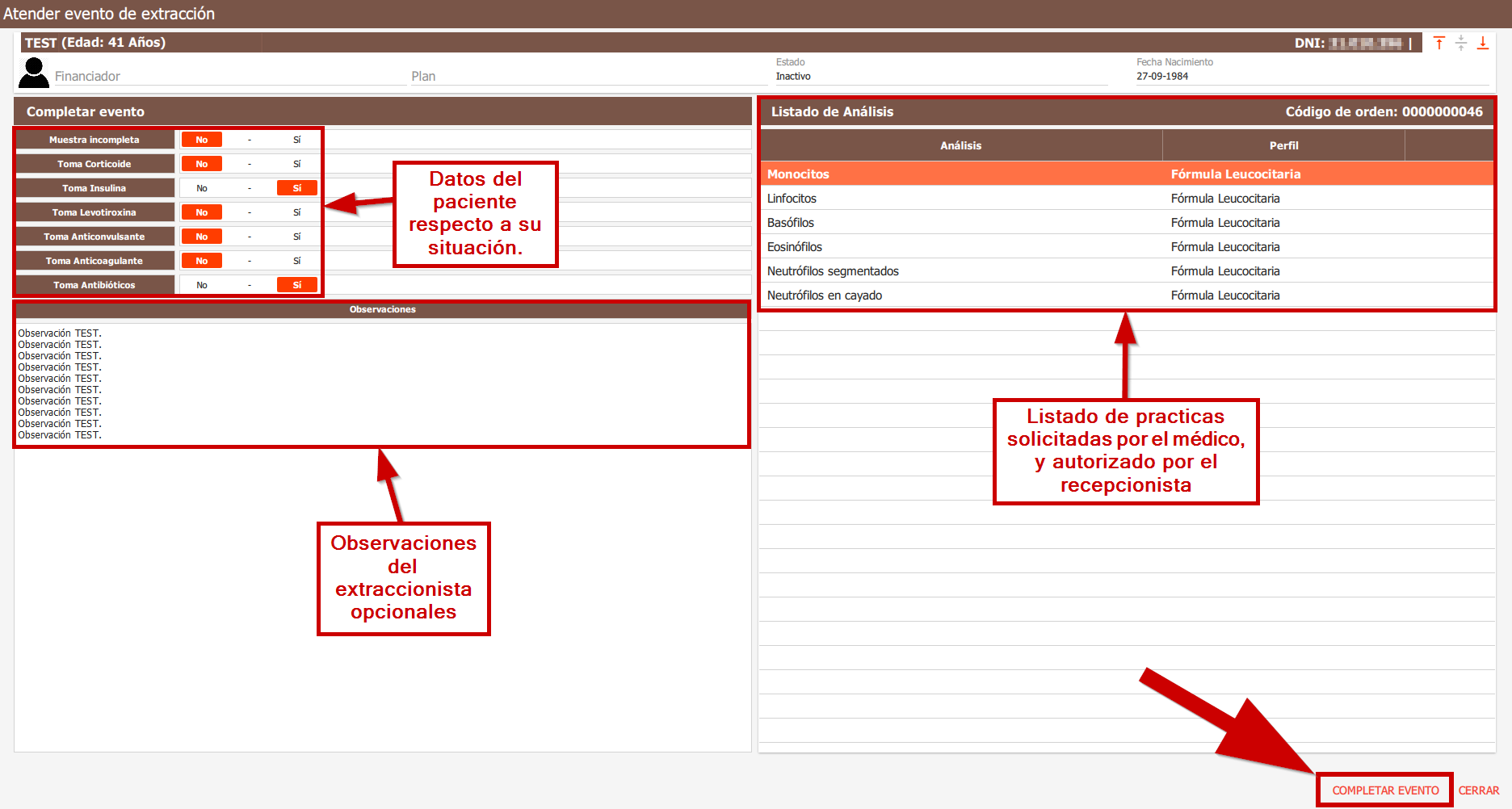Screen dimensions: 1512x809
Task: Click the red upward arrow header icon
Action: click(1438, 44)
